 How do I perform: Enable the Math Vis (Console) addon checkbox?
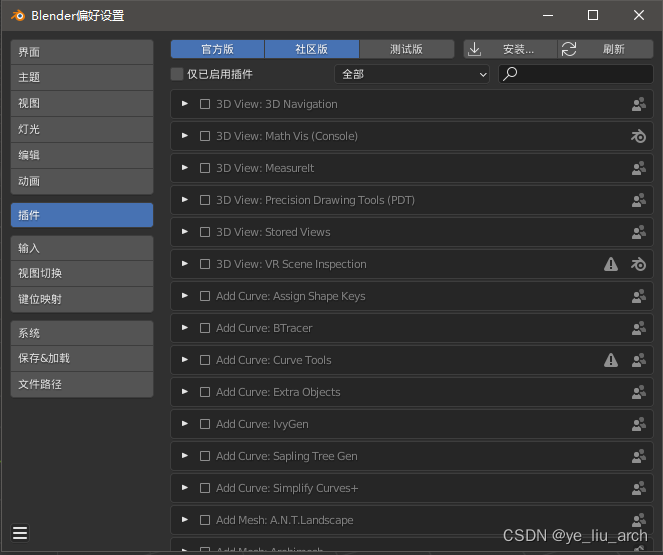[x=205, y=136]
